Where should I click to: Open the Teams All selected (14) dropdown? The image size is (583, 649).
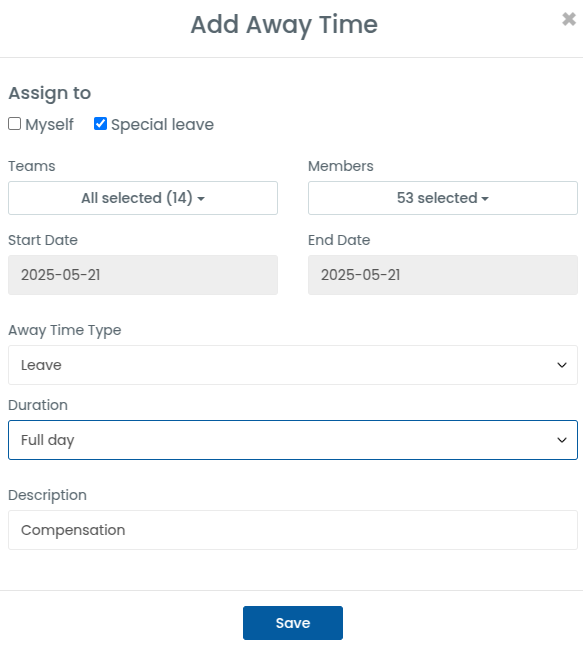[x=143, y=198]
